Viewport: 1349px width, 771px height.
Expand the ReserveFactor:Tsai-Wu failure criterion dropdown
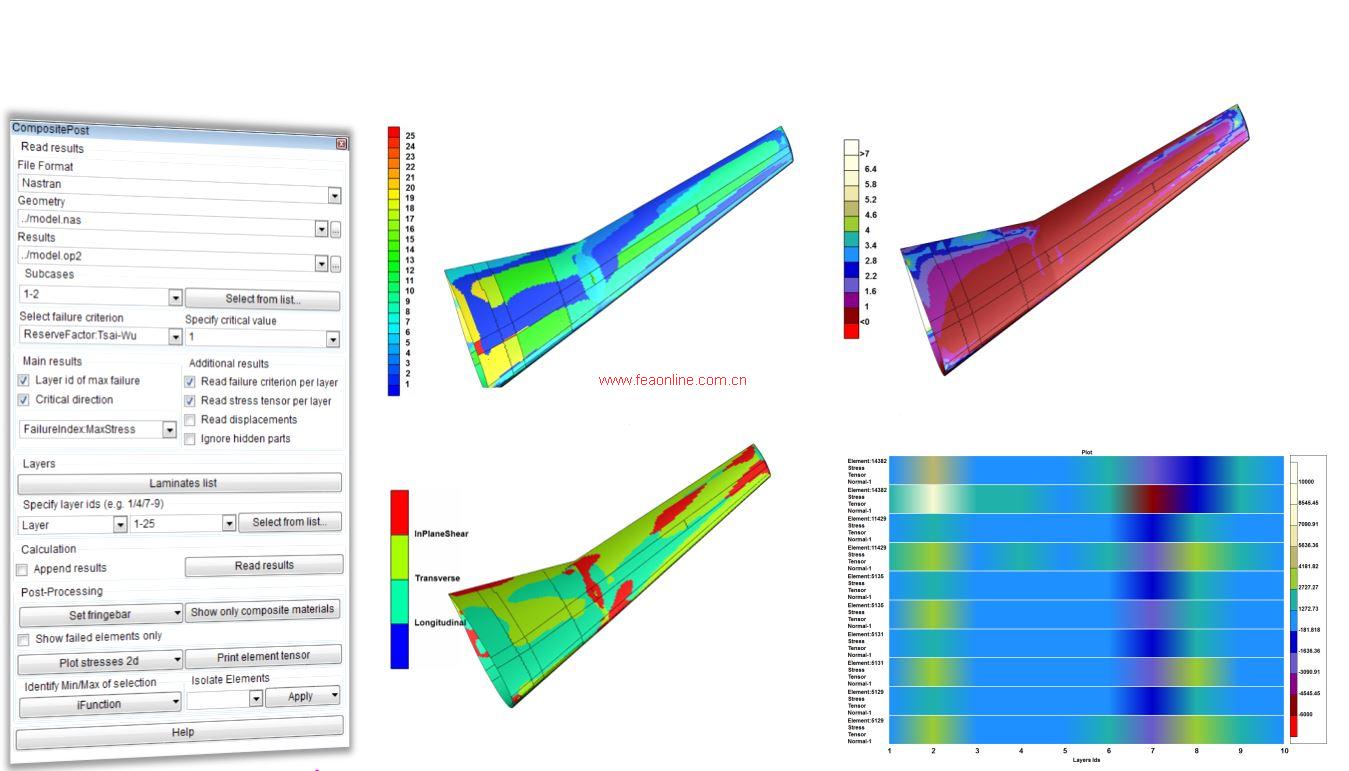pyautogui.click(x=175, y=336)
